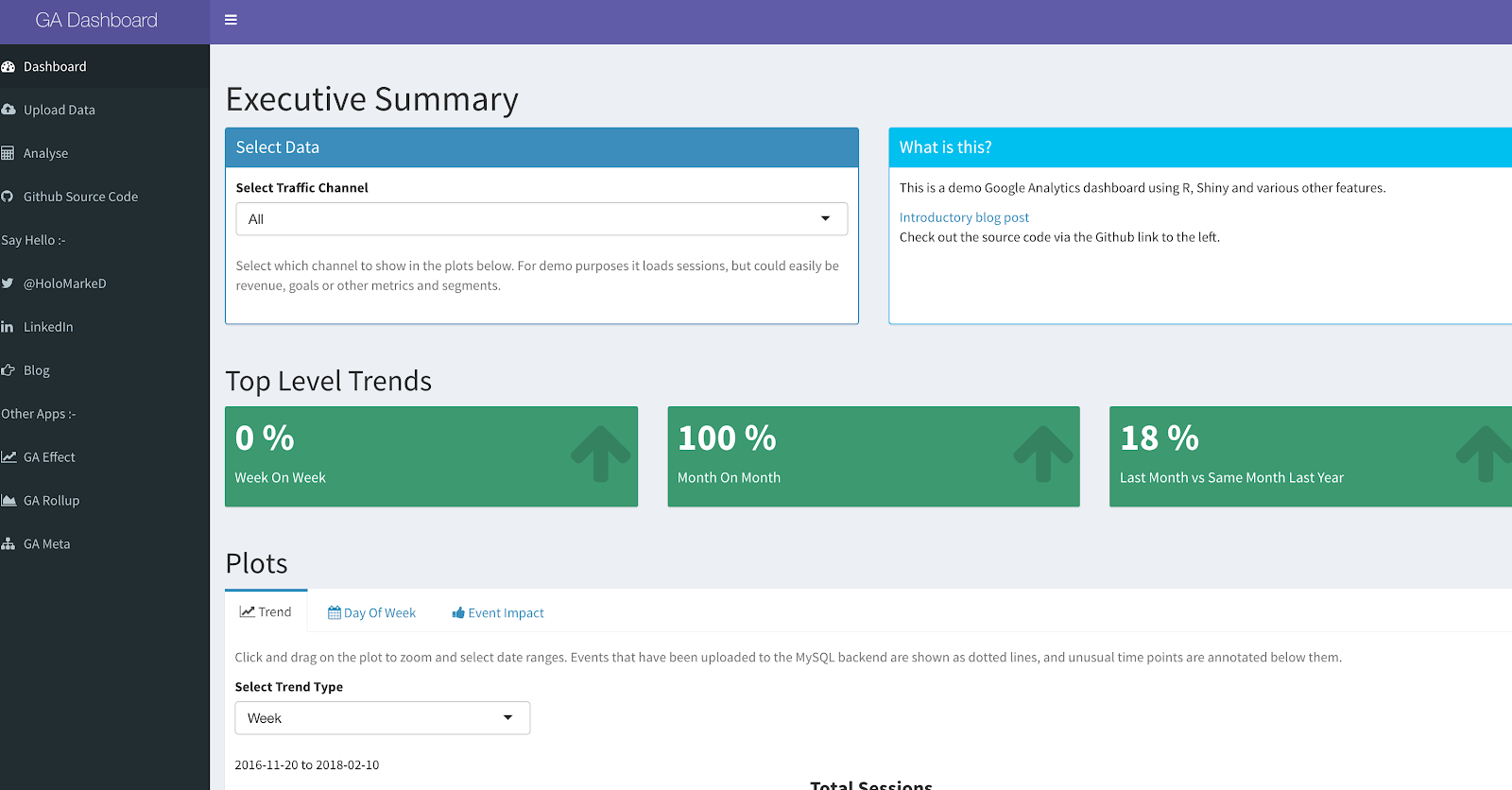Click the Trend tab chart icon
Screen dimensions: 1512x790
247,612
